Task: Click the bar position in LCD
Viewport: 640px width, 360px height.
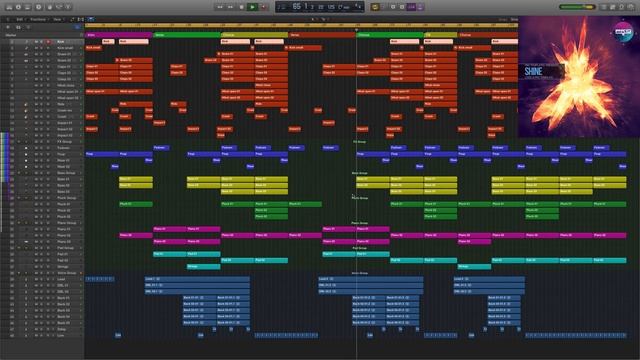Action: (297, 7)
